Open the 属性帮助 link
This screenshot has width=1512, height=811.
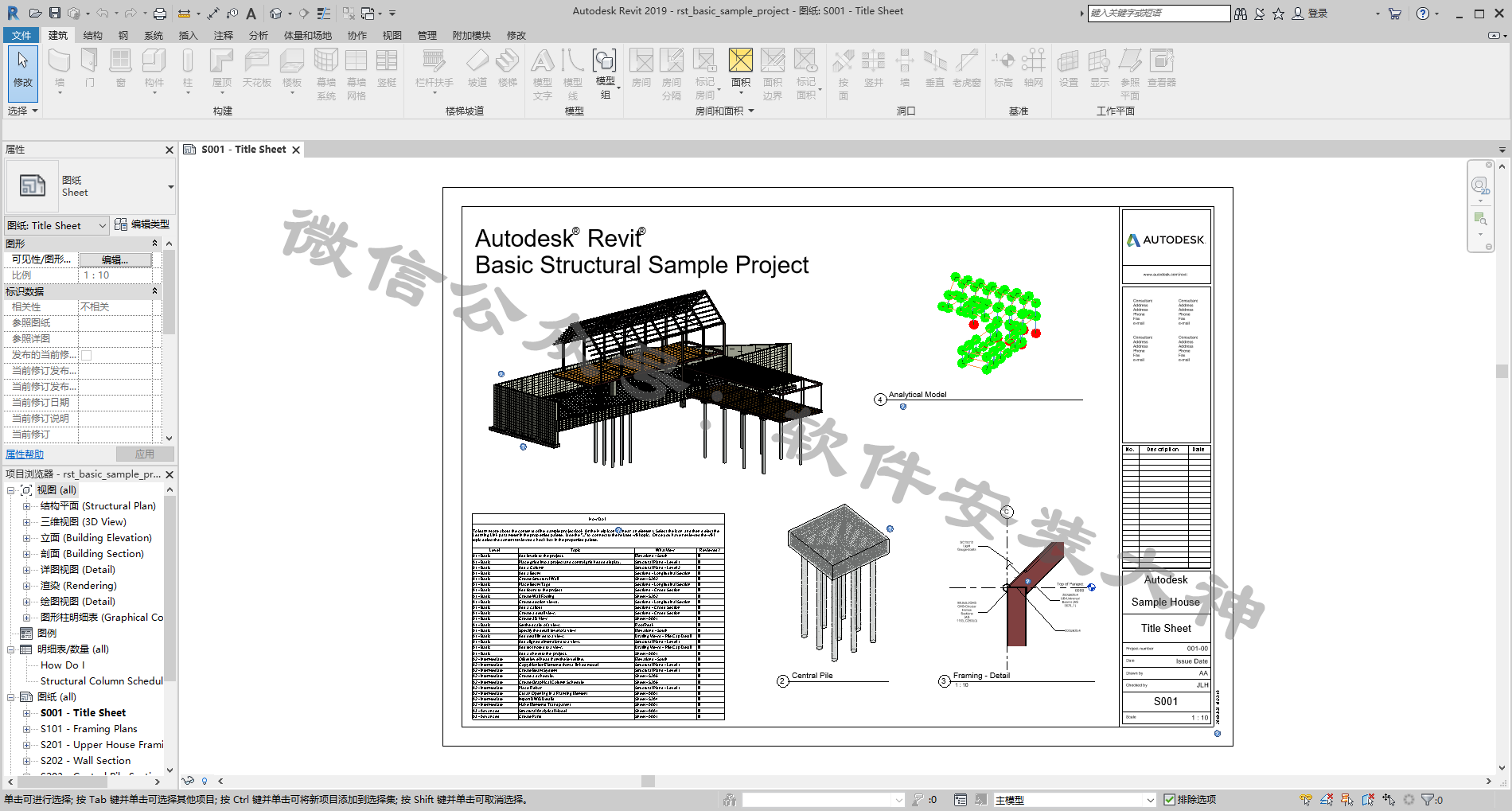[x=25, y=454]
